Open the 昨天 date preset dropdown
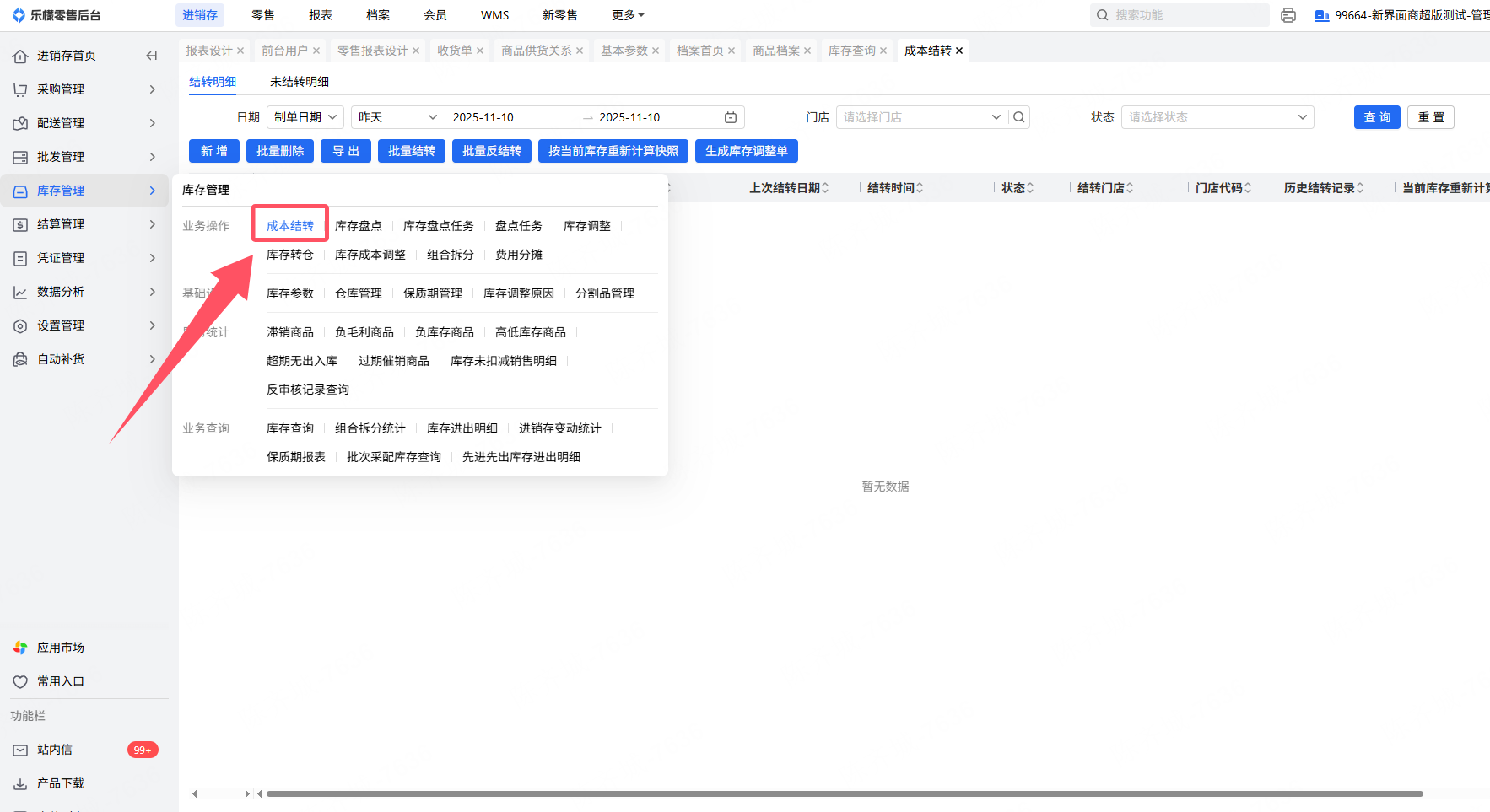This screenshot has height=812, width=1490. (397, 117)
